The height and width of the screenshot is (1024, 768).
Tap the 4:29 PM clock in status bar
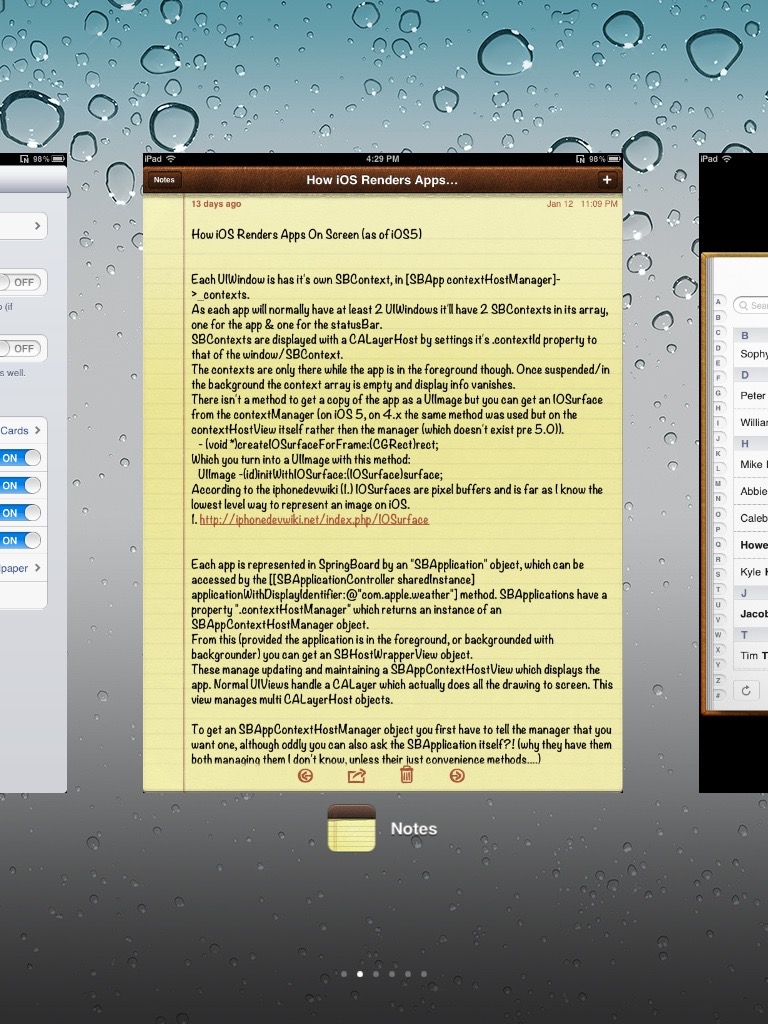[383, 159]
